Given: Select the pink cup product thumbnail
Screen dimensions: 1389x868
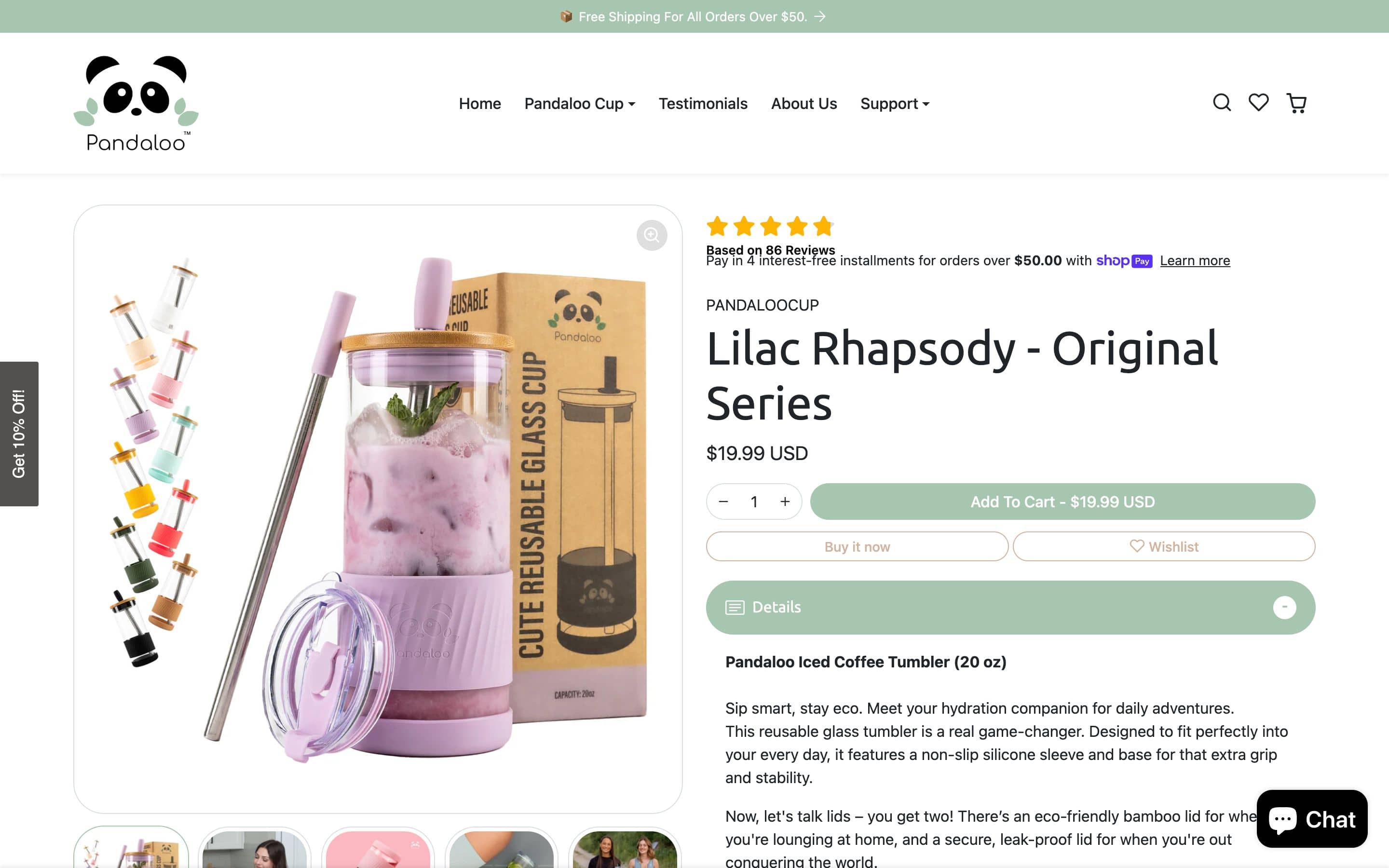Looking at the screenshot, I should click(378, 847).
